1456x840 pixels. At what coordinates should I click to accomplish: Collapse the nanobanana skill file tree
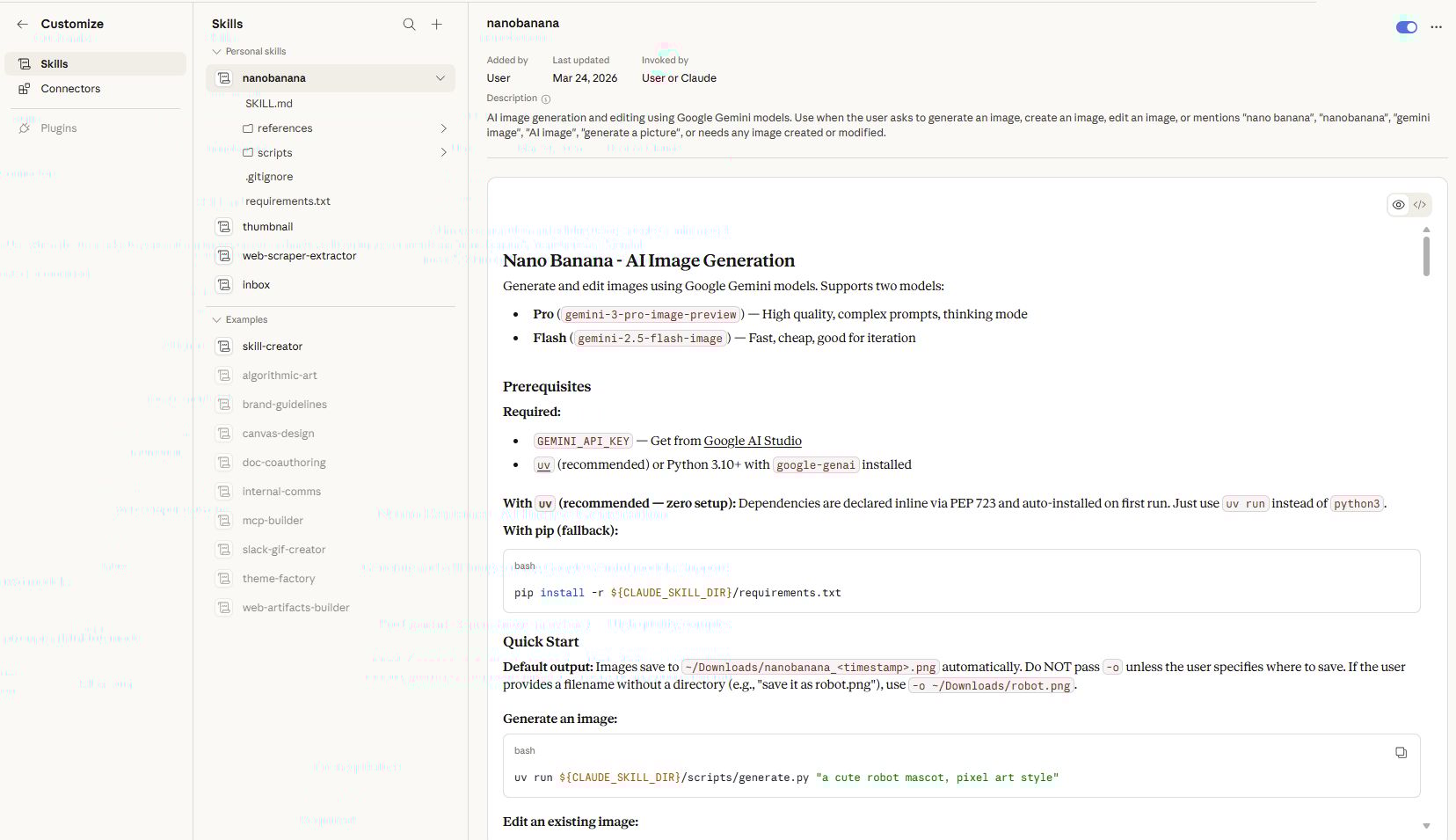tap(440, 77)
